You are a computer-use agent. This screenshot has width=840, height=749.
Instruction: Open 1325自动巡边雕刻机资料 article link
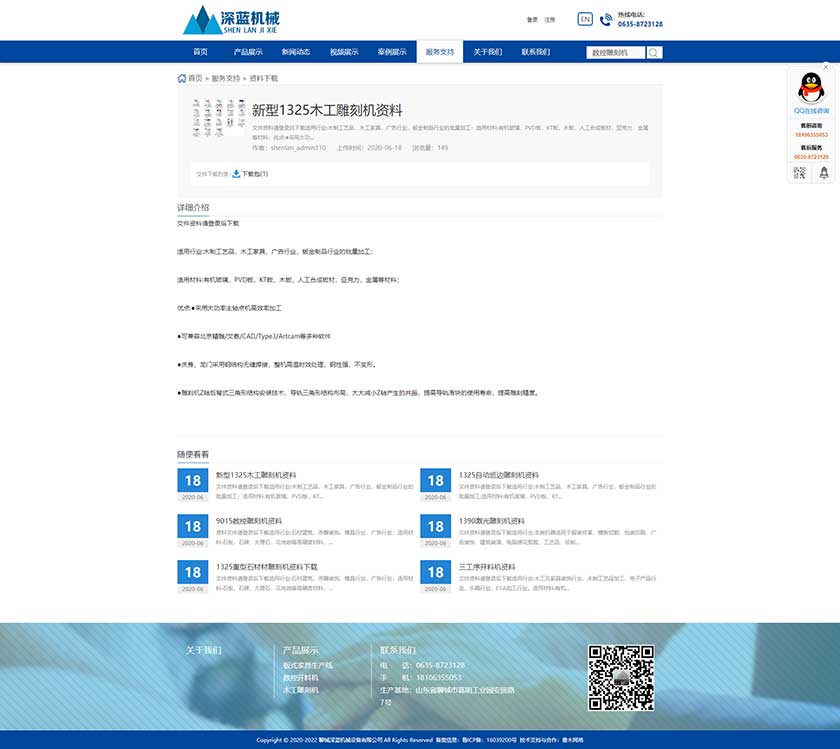(498, 475)
